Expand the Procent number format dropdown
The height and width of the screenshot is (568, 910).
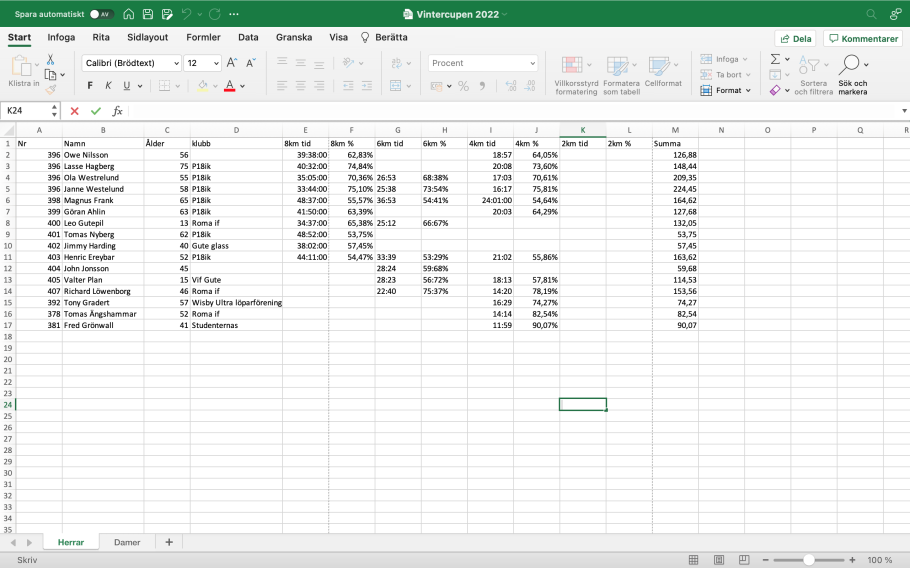coord(531,63)
